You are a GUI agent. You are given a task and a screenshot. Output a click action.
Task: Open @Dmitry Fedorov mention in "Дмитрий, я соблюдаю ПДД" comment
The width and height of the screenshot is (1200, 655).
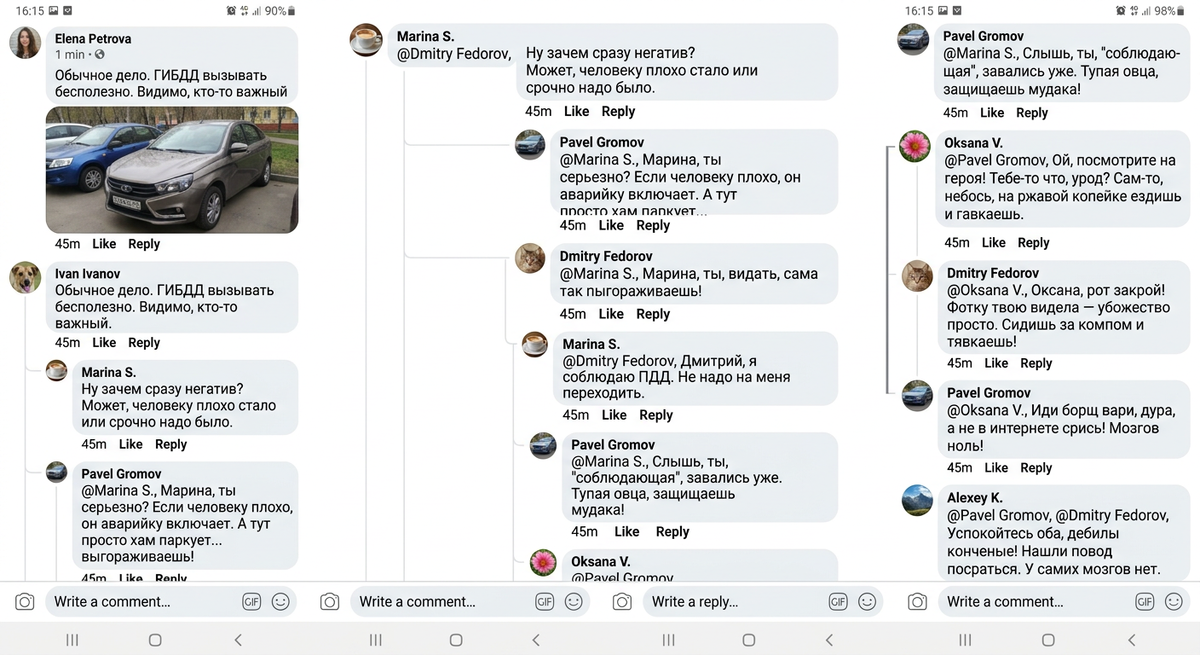tap(619, 361)
